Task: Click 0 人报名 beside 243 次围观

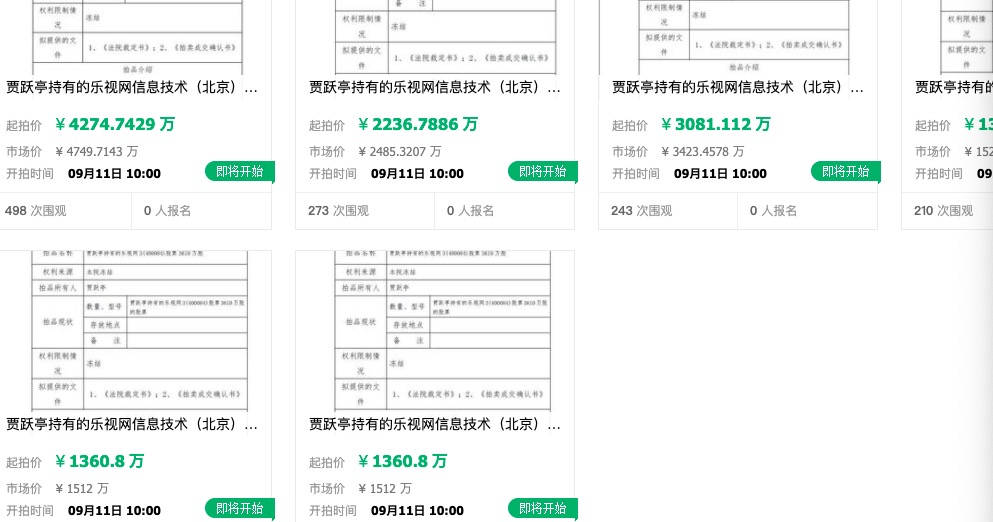Action: [x=773, y=211]
